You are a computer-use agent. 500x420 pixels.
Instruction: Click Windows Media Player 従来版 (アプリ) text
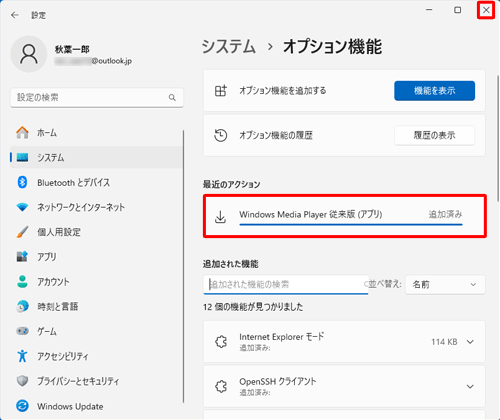(x=310, y=214)
